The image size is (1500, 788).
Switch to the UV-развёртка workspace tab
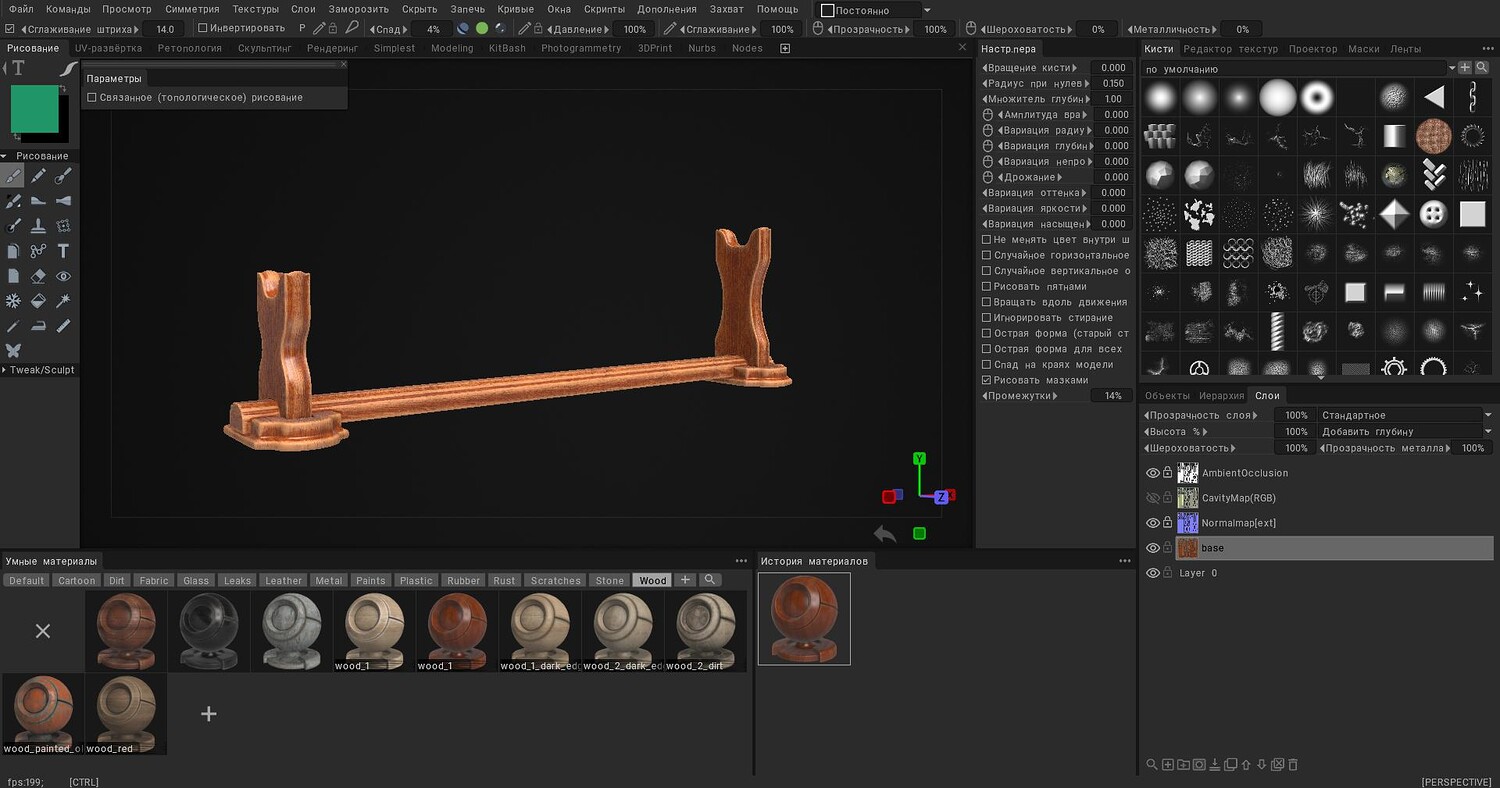108,48
